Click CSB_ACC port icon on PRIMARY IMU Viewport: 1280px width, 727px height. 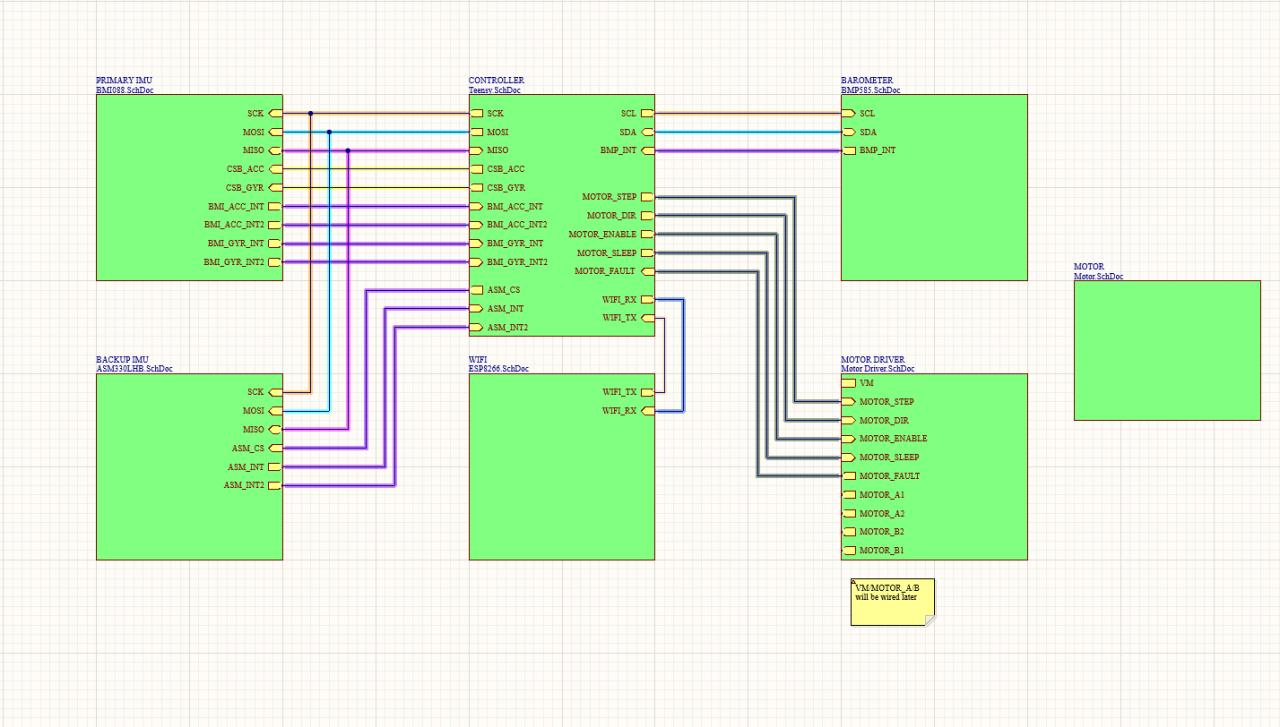pos(275,169)
